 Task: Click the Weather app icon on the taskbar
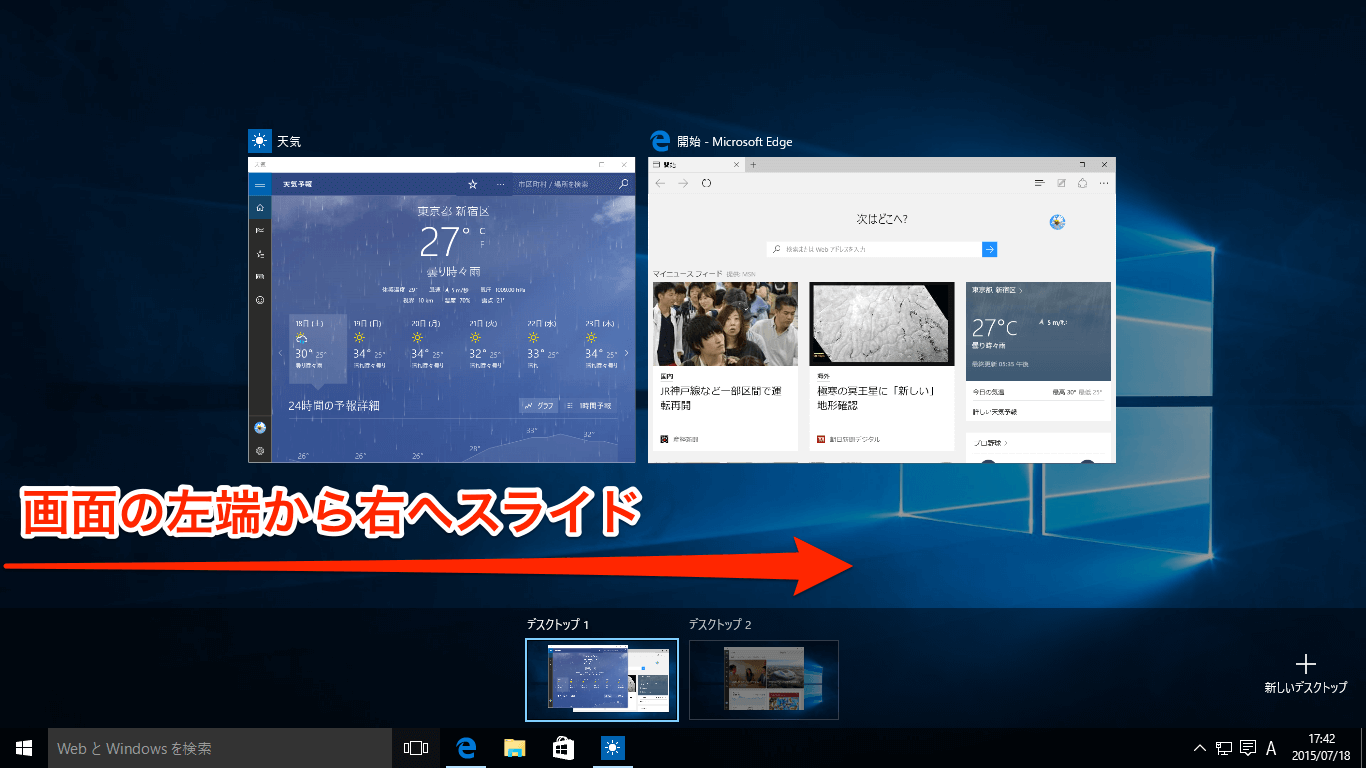coord(612,748)
